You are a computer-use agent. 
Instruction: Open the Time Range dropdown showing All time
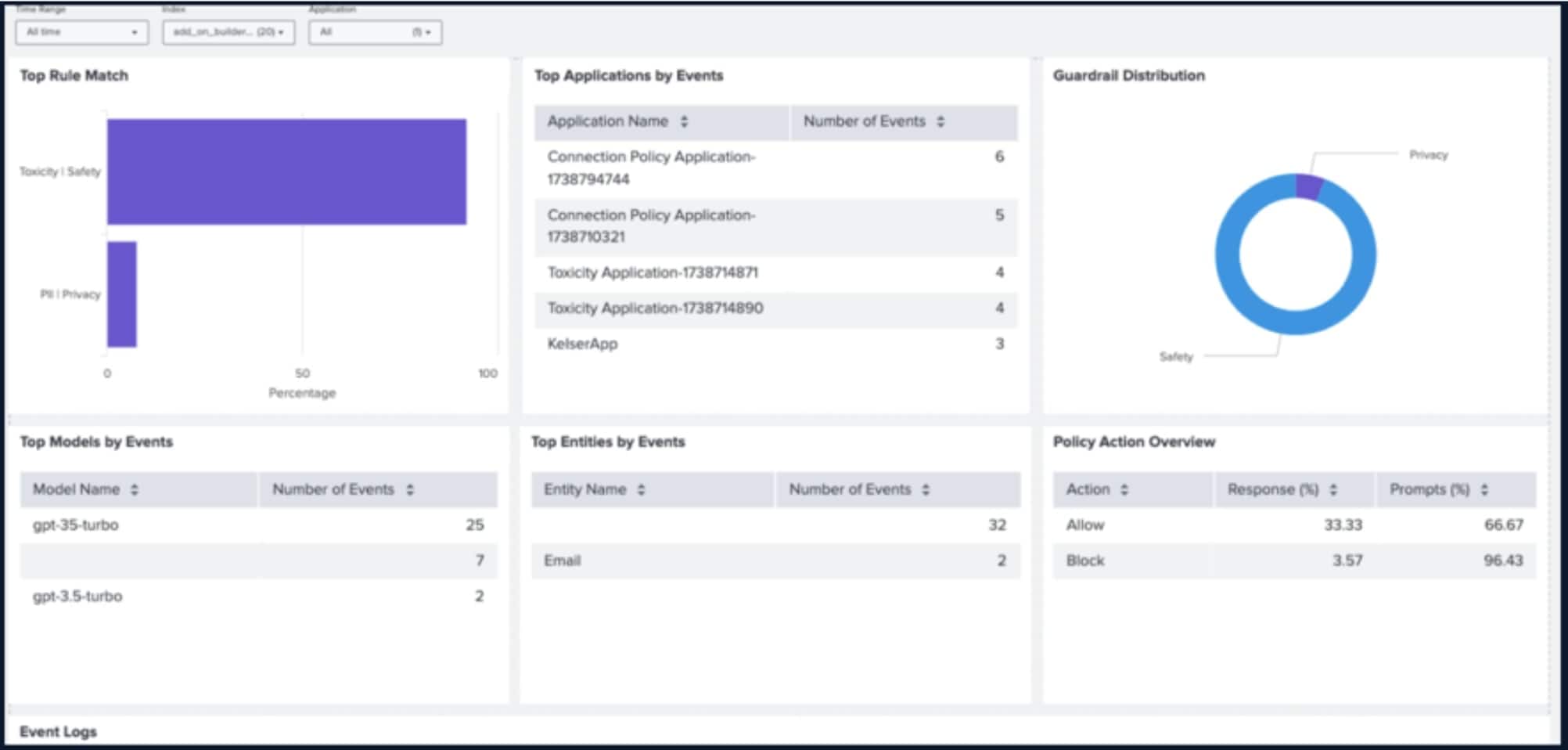click(x=81, y=32)
